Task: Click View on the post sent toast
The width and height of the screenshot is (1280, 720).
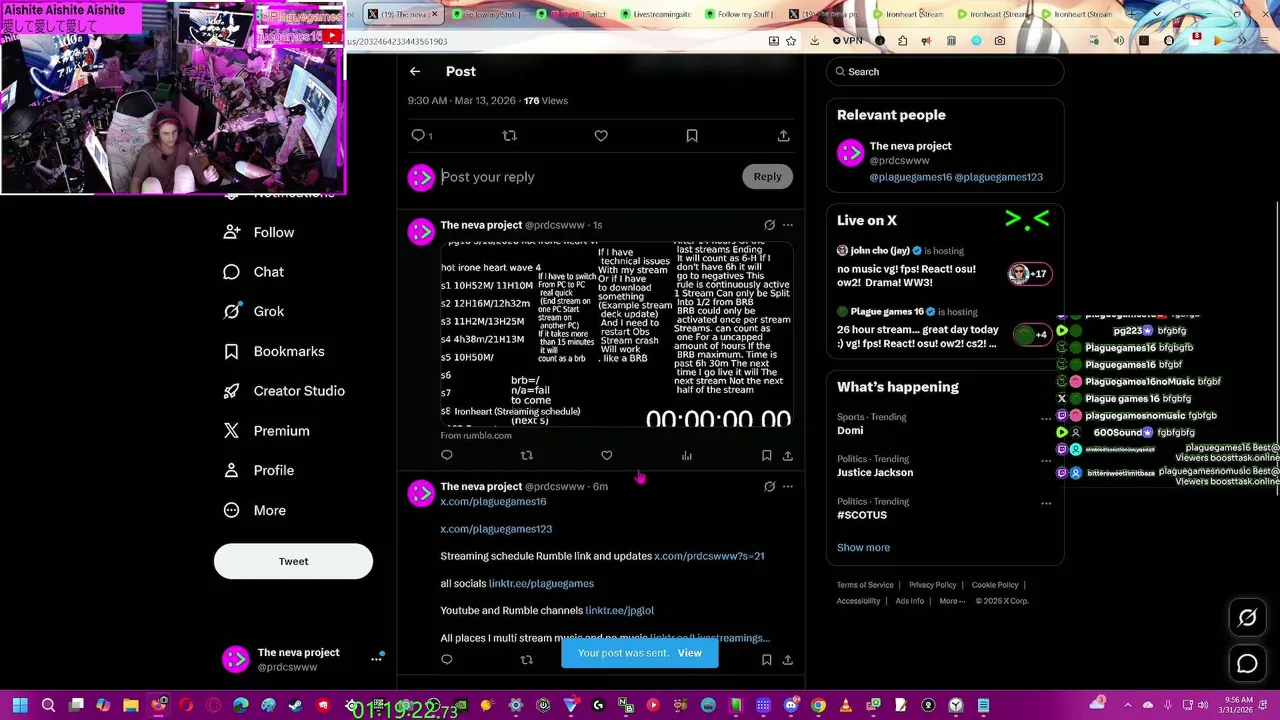Action: pyautogui.click(x=689, y=653)
